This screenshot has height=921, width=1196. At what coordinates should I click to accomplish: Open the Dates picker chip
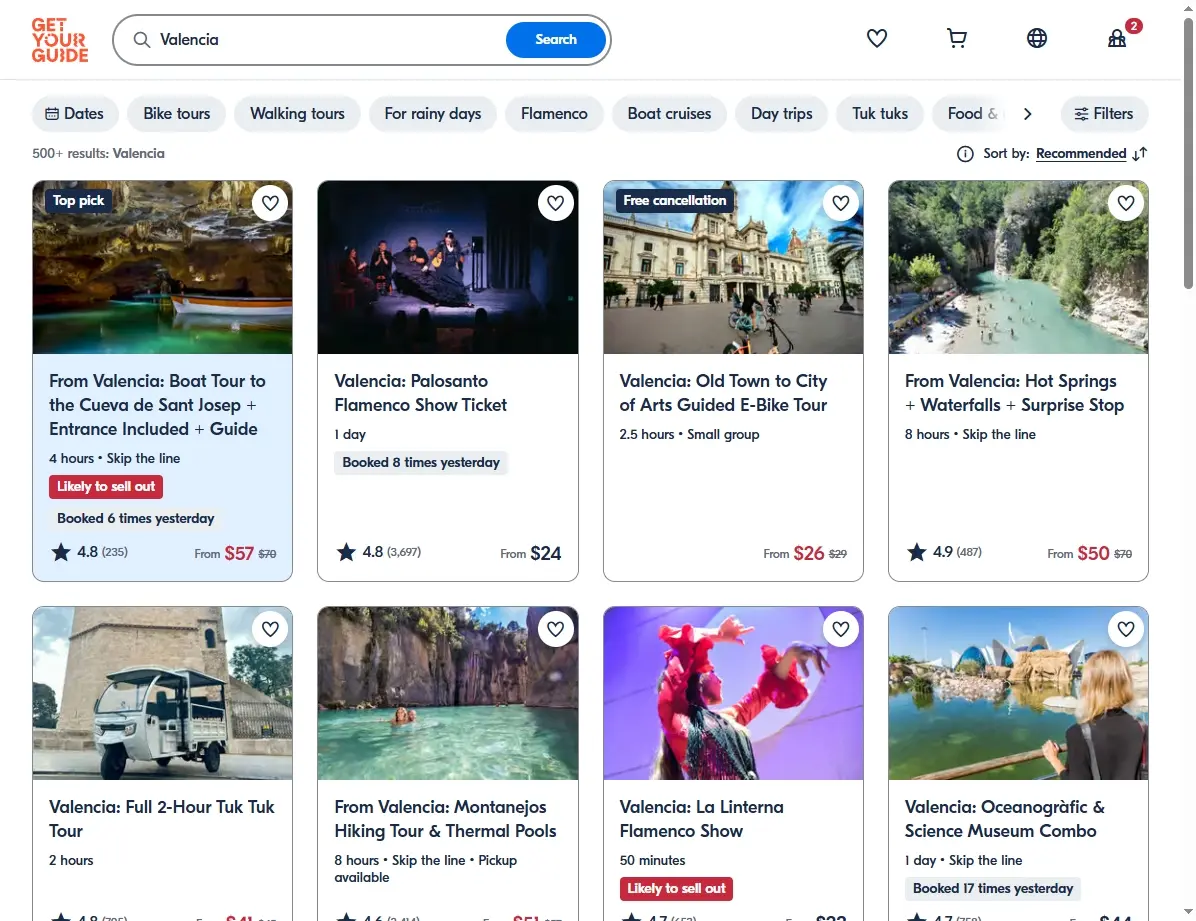click(75, 114)
